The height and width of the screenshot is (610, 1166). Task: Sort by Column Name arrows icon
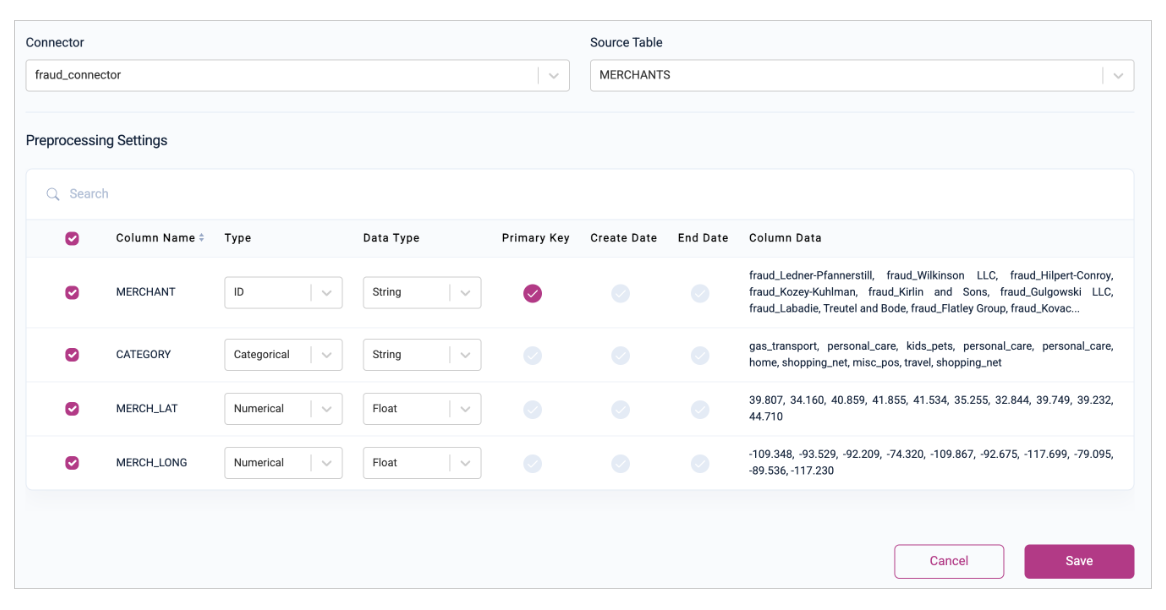click(202, 238)
